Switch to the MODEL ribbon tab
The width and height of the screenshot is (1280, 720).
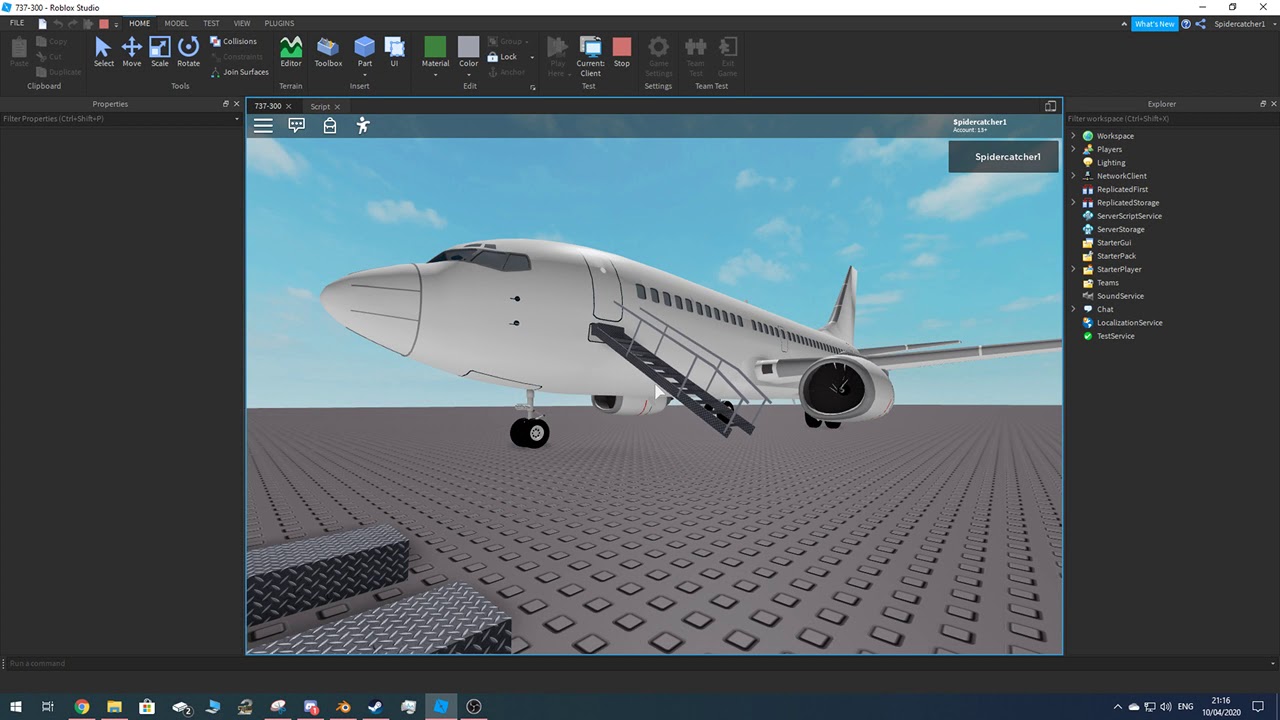(176, 23)
